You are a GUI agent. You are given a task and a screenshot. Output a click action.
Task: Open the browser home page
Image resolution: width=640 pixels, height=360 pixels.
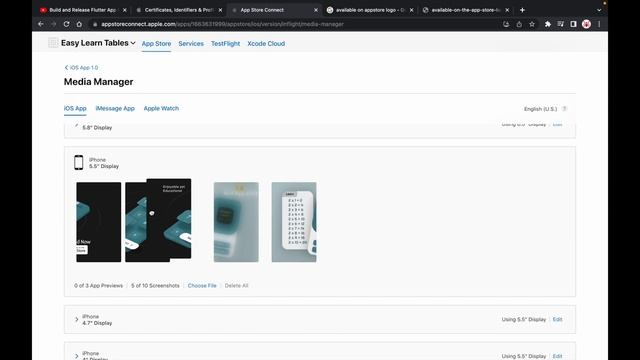[79, 24]
